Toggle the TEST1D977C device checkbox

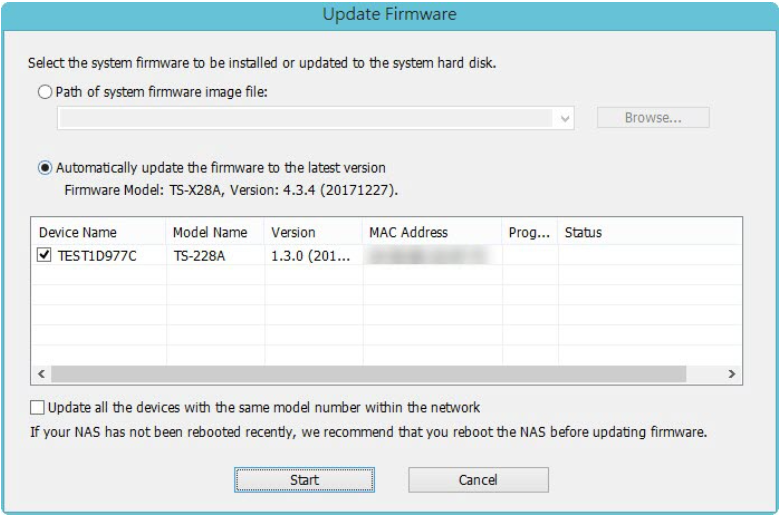[44, 255]
